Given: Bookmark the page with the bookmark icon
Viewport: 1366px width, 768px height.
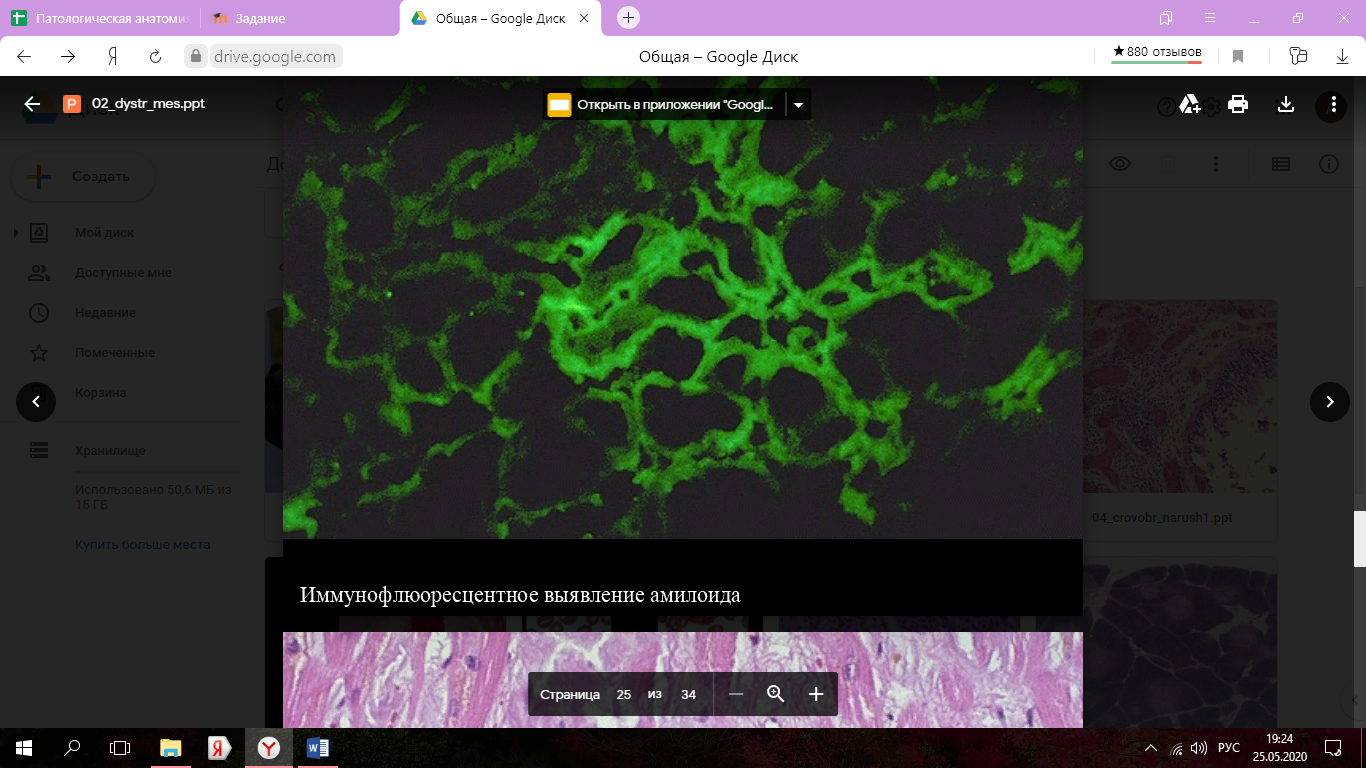Looking at the screenshot, I should 1238,57.
